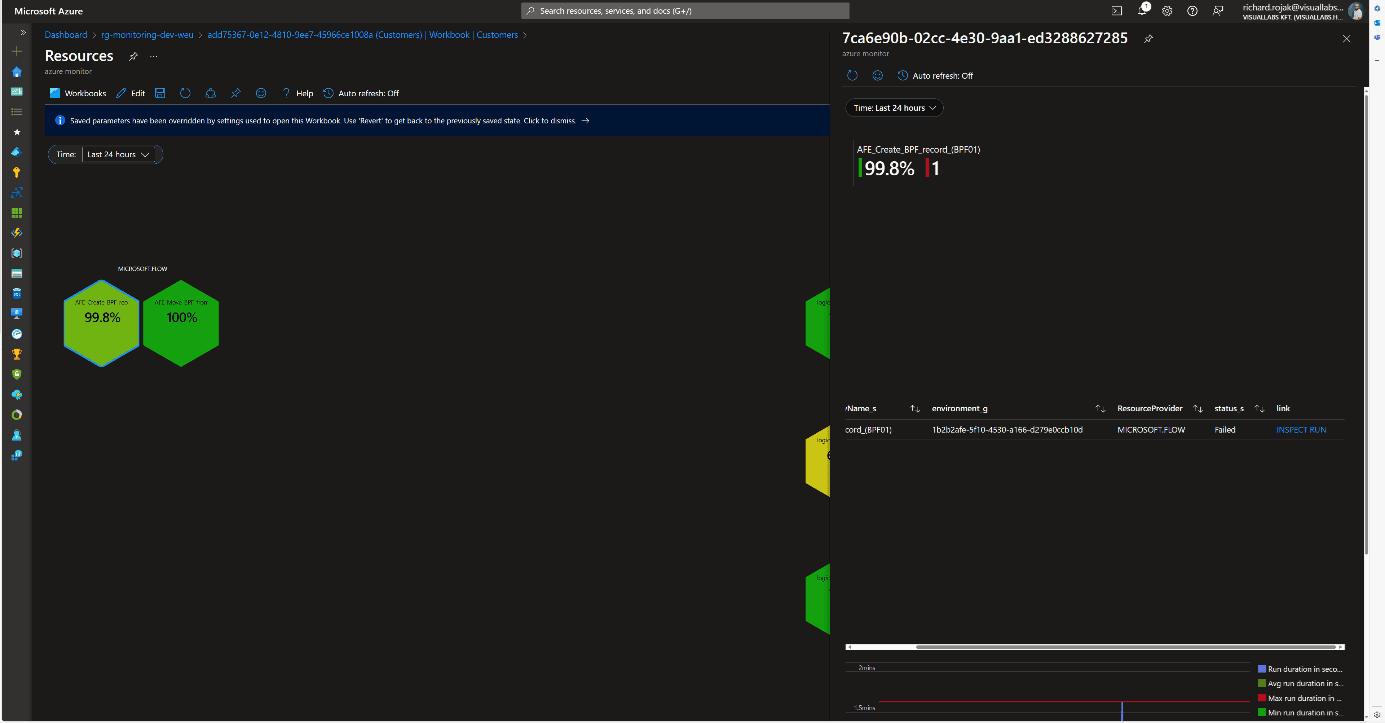Toggle Max run duration legend swatch
The width and height of the screenshot is (1385, 723).
pyautogui.click(x=1262, y=698)
